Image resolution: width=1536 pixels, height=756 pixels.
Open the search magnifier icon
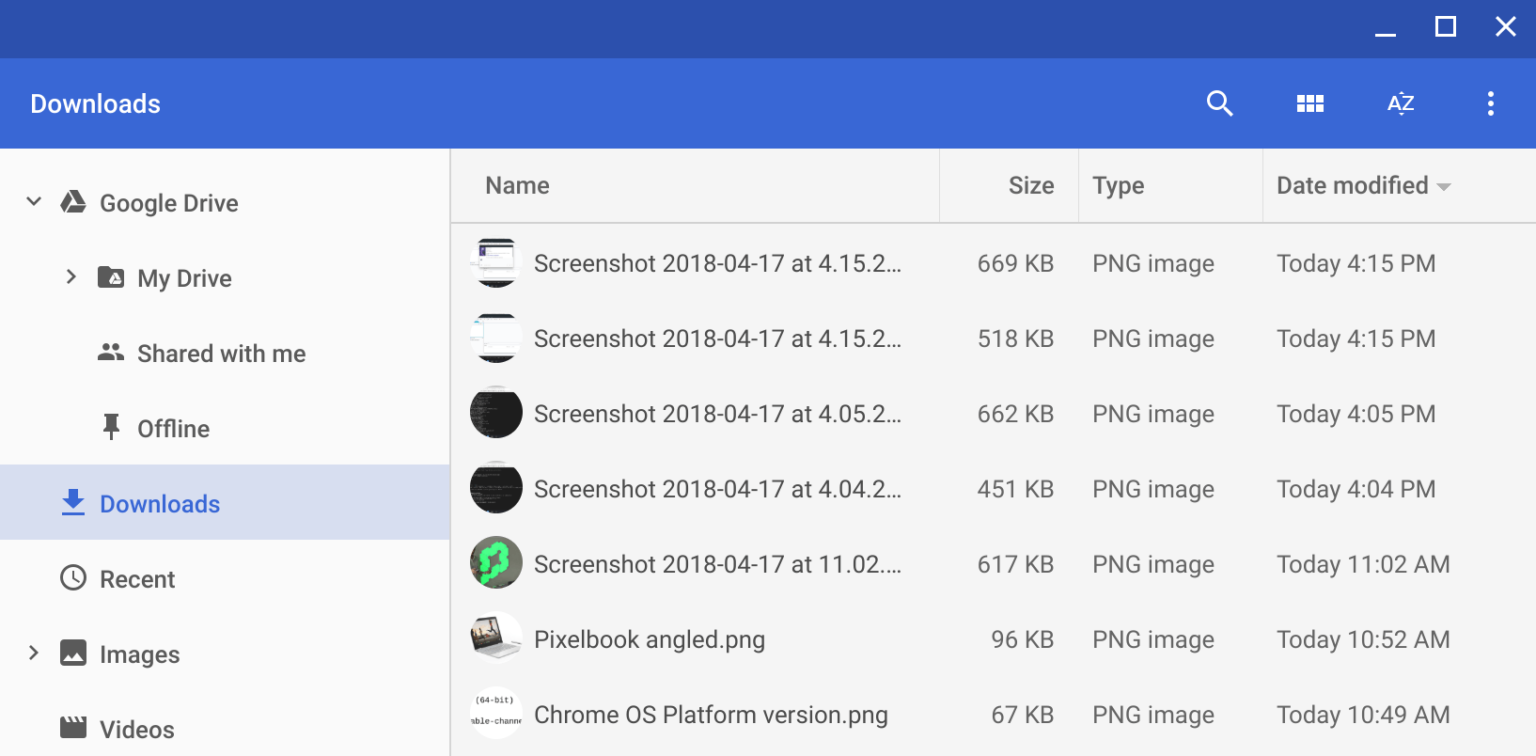tap(1219, 103)
